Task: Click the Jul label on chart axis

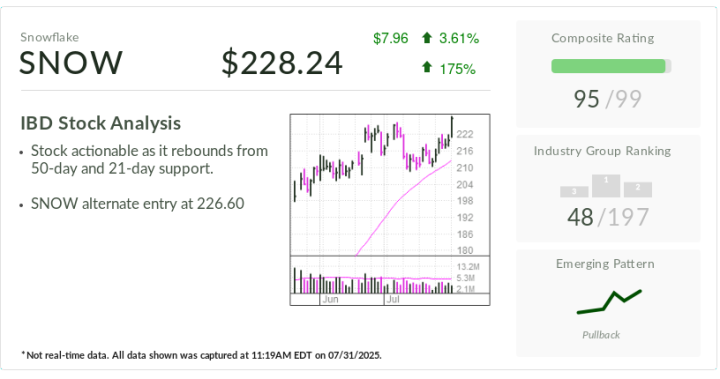Action: (393, 300)
